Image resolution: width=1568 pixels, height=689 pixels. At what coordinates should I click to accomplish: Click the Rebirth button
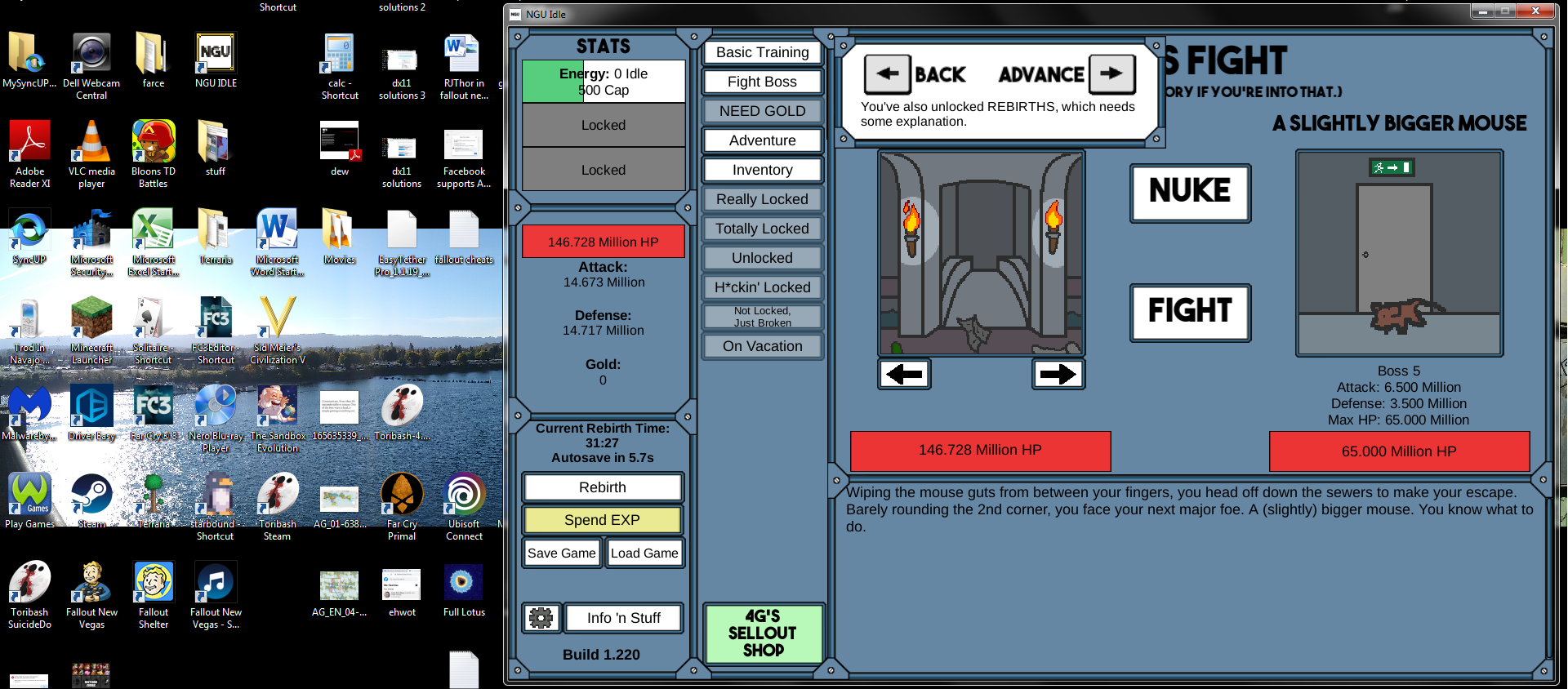pos(603,487)
